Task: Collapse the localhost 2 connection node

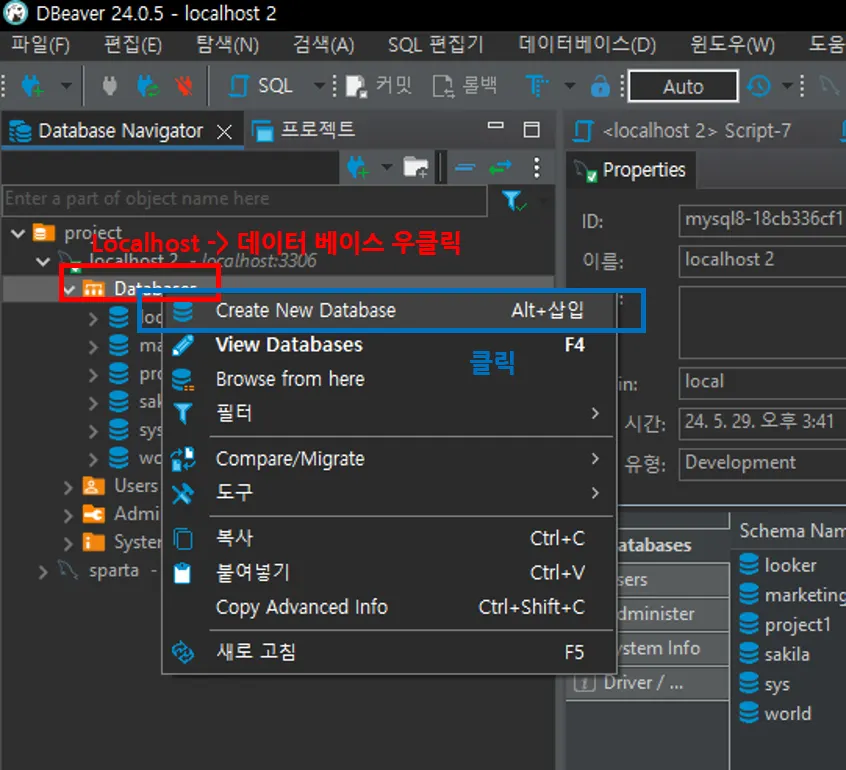Action: tap(43, 262)
